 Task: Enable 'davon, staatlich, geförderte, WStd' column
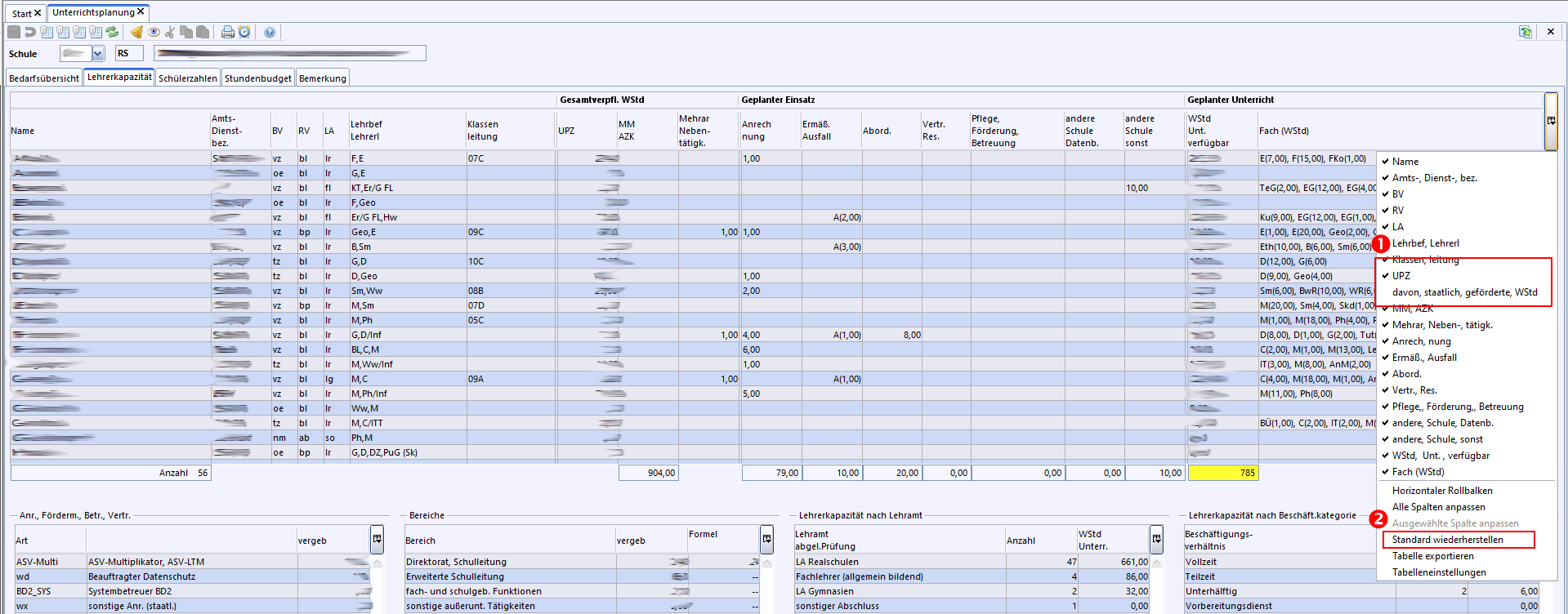[1465, 292]
